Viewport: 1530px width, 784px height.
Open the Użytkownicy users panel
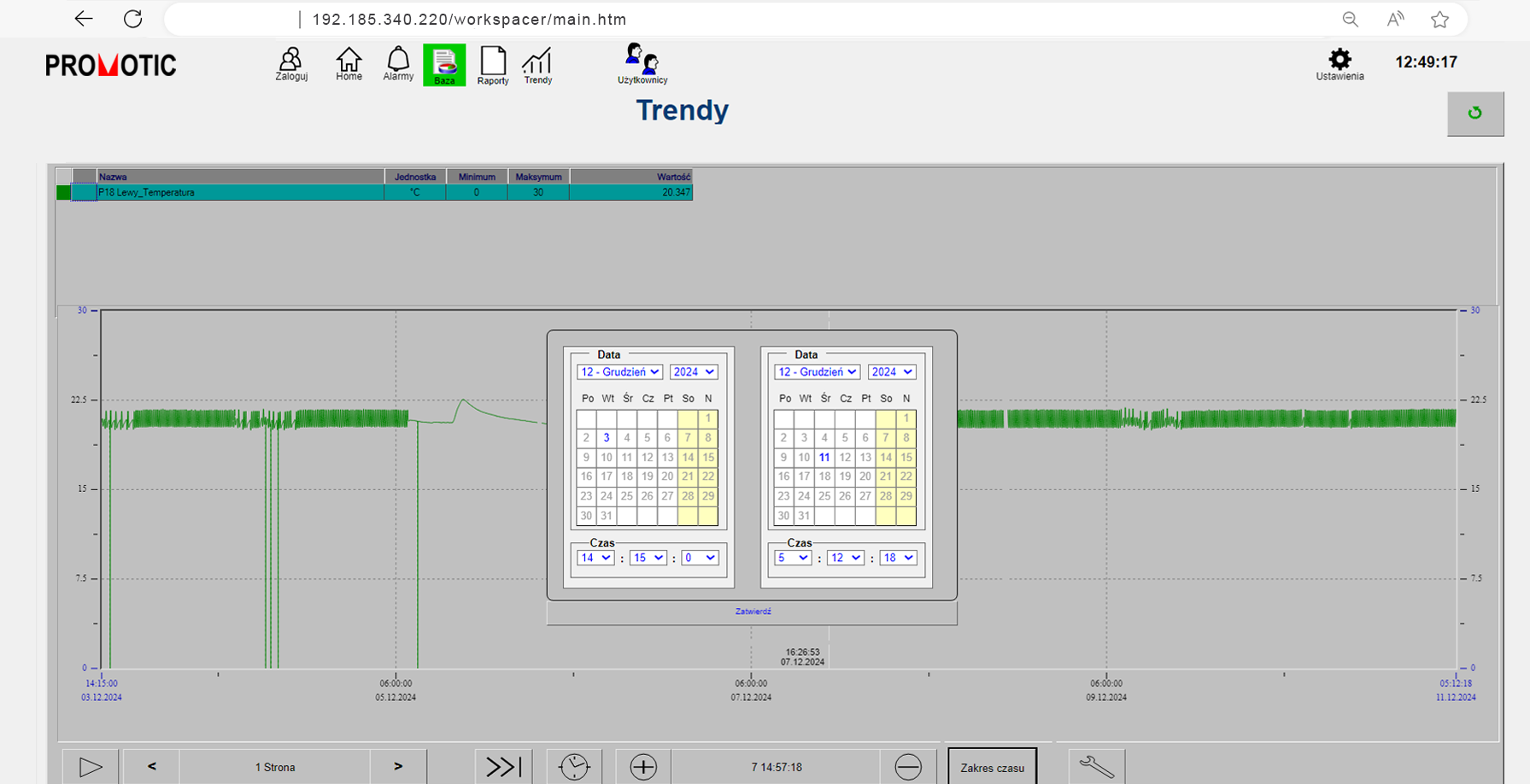coord(642,61)
